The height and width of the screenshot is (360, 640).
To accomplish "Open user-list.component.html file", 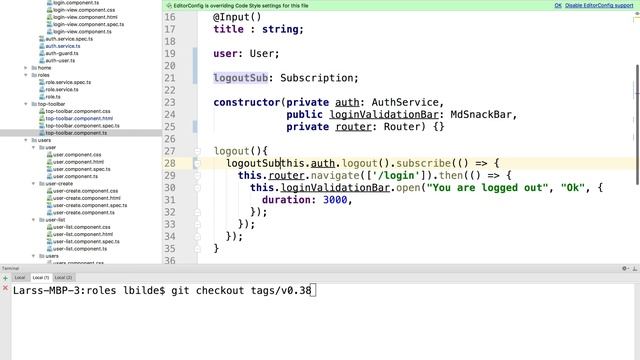I will [80, 234].
